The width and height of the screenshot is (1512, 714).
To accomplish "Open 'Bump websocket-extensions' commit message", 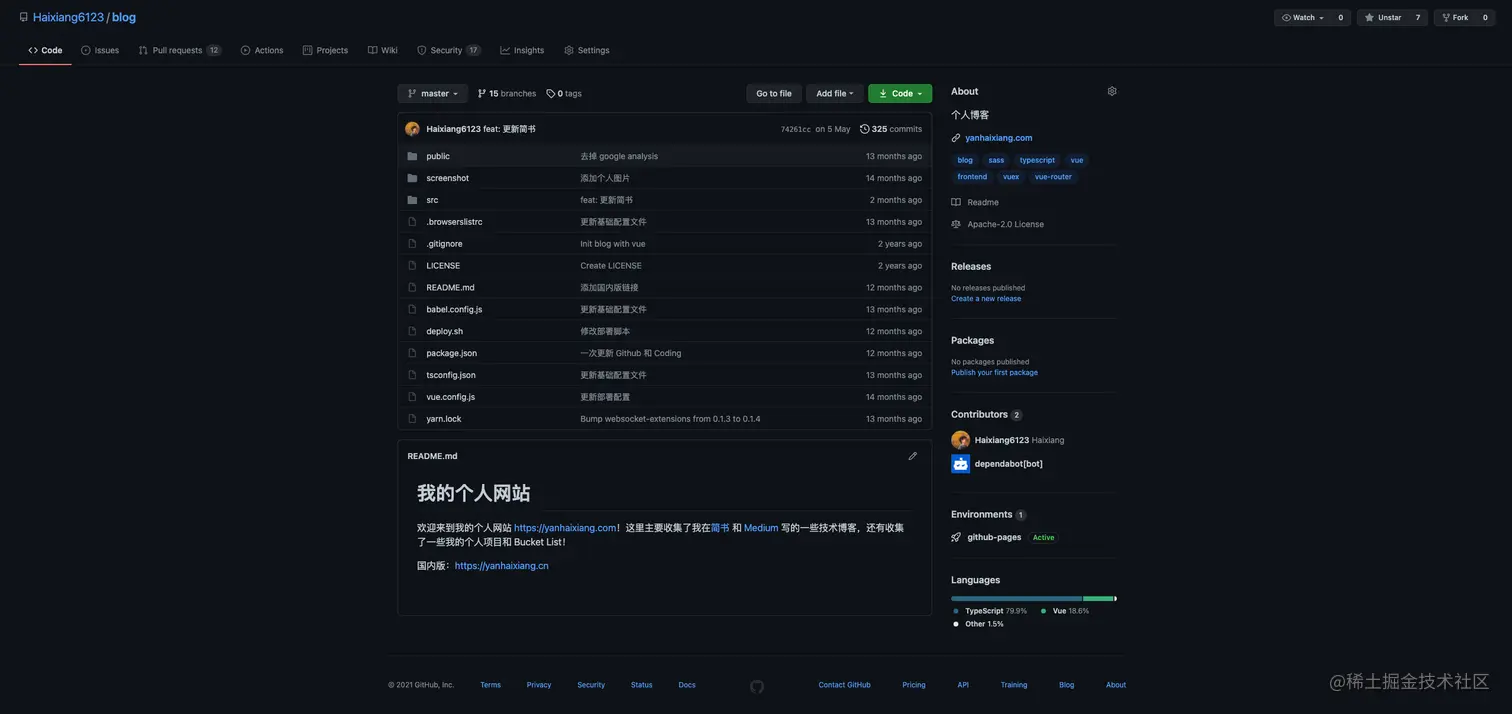I will [670, 419].
